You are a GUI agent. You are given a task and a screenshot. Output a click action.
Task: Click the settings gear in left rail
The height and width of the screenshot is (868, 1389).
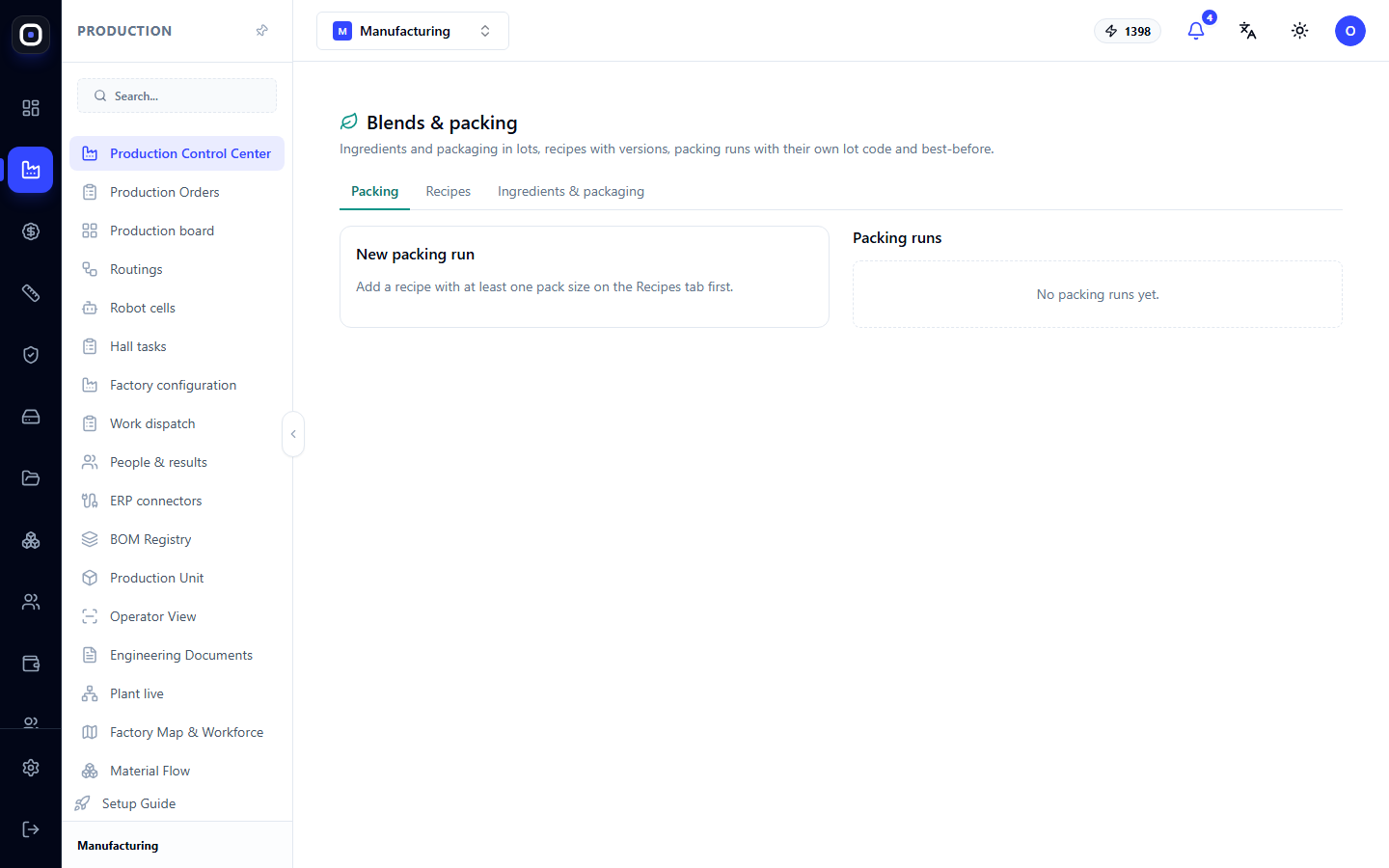click(31, 768)
